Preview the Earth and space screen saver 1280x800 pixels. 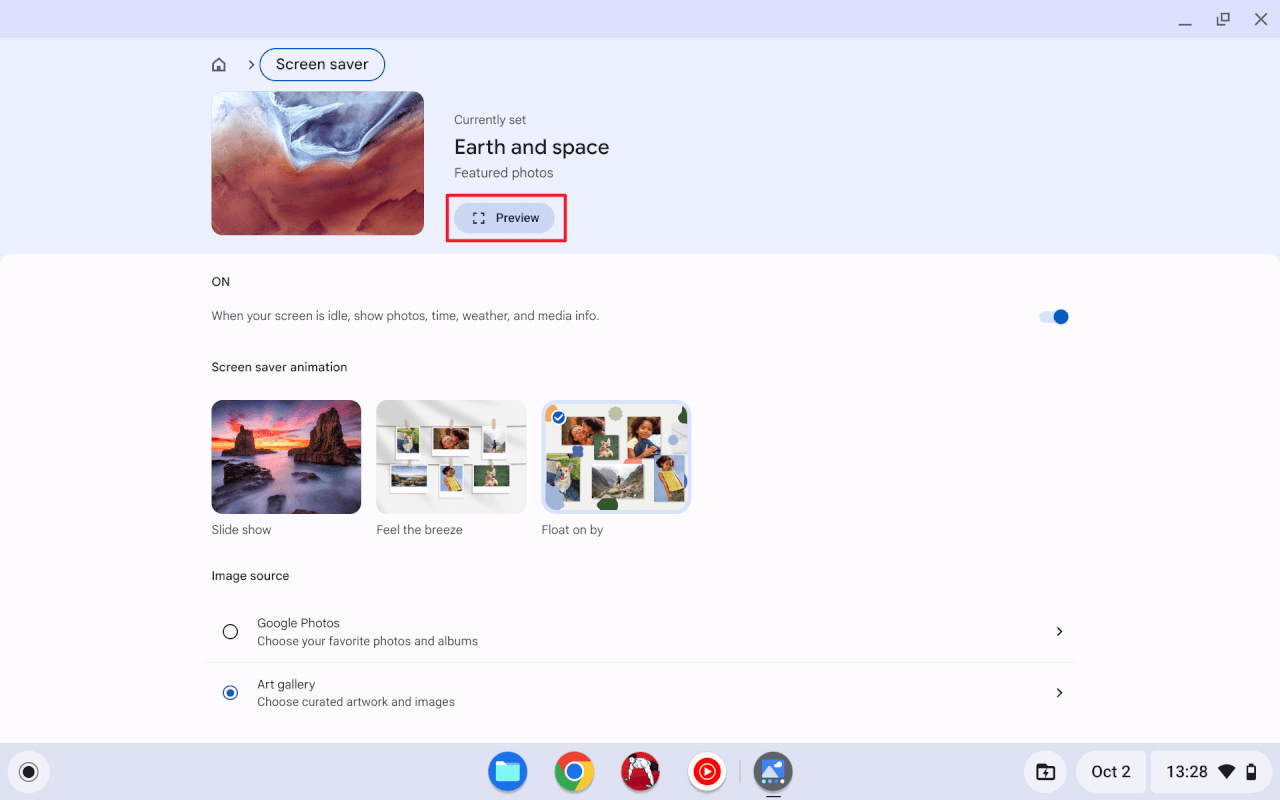(x=505, y=218)
